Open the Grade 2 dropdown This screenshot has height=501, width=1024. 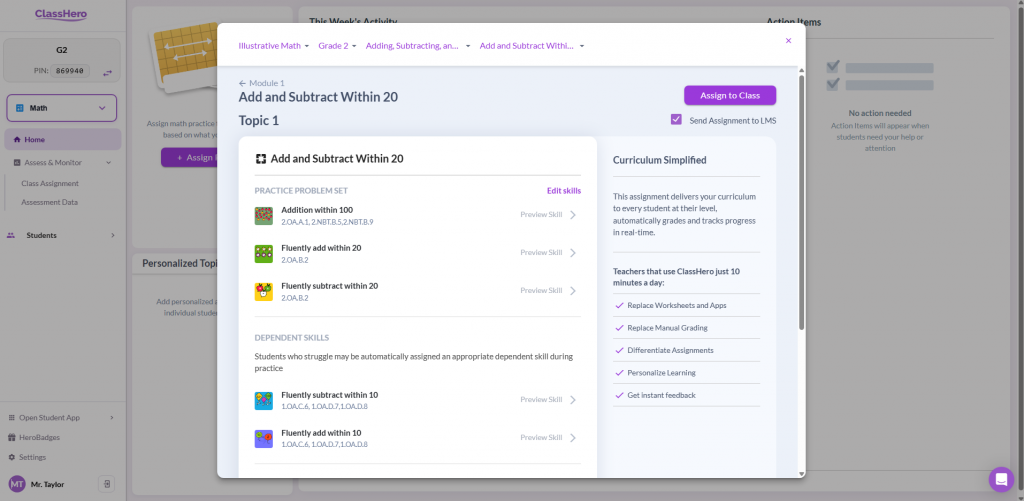[337, 46]
